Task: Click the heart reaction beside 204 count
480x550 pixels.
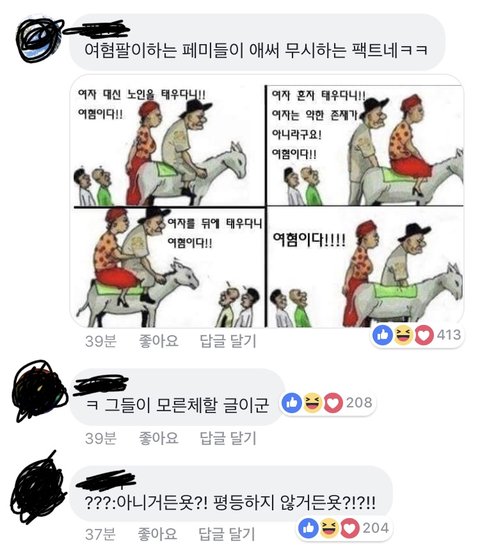Action: [x=350, y=529]
